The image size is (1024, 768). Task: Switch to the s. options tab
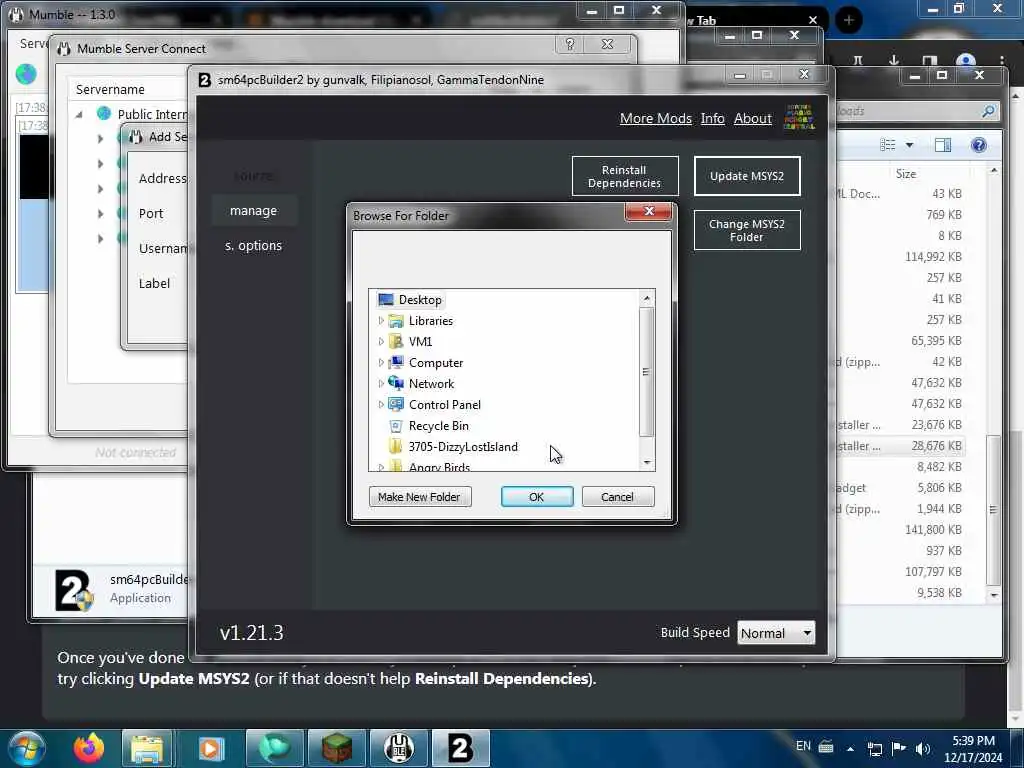click(x=253, y=246)
